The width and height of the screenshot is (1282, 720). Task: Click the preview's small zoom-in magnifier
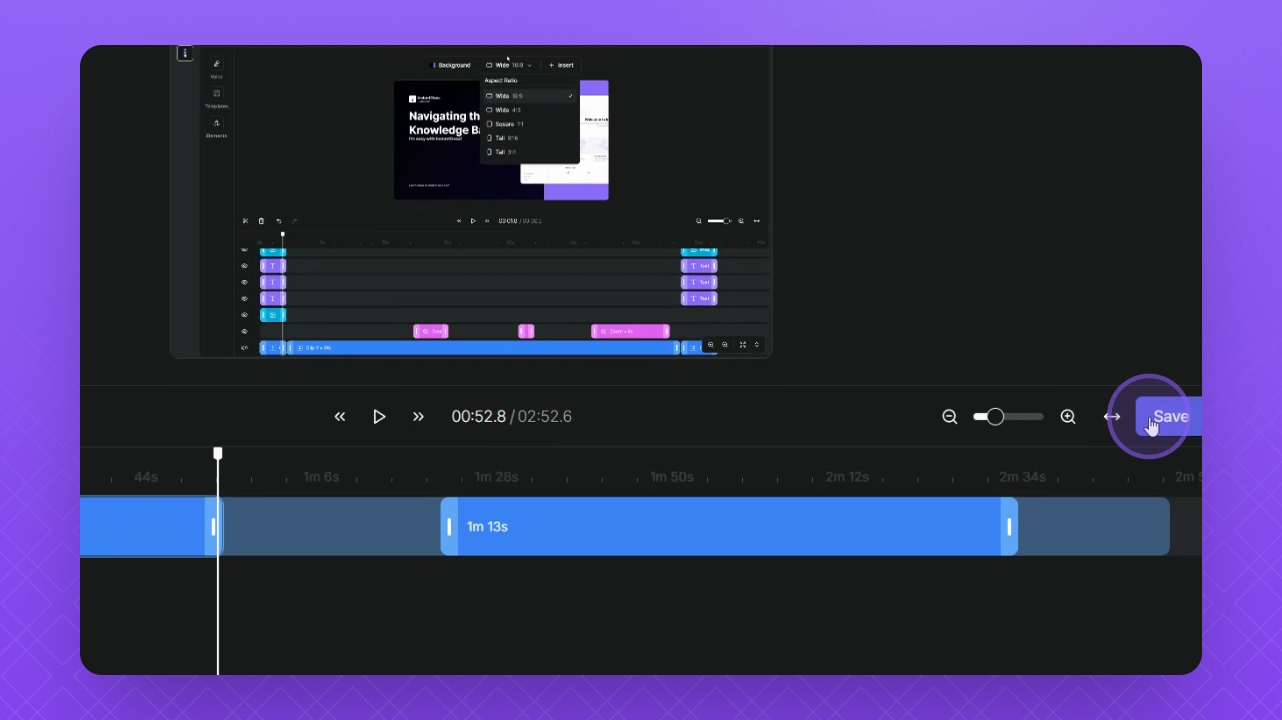coord(741,221)
